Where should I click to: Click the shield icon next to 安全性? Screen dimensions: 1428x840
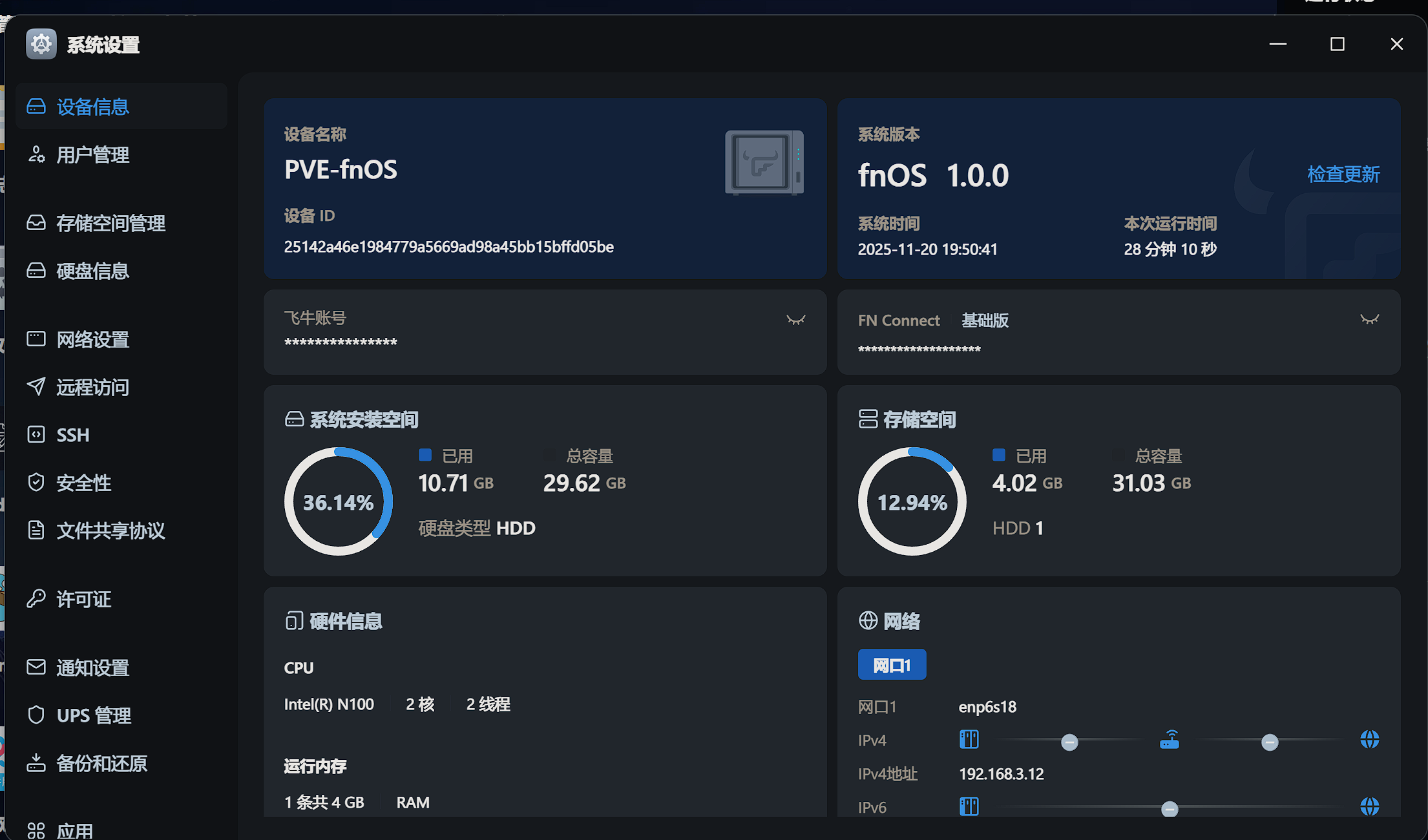tap(36, 483)
